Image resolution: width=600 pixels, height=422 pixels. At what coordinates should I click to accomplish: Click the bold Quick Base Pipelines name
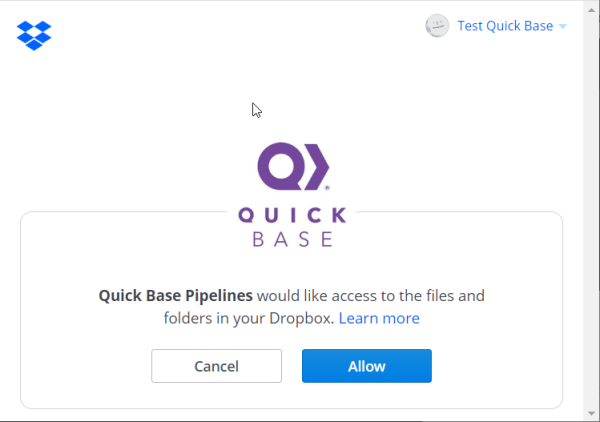click(176, 295)
